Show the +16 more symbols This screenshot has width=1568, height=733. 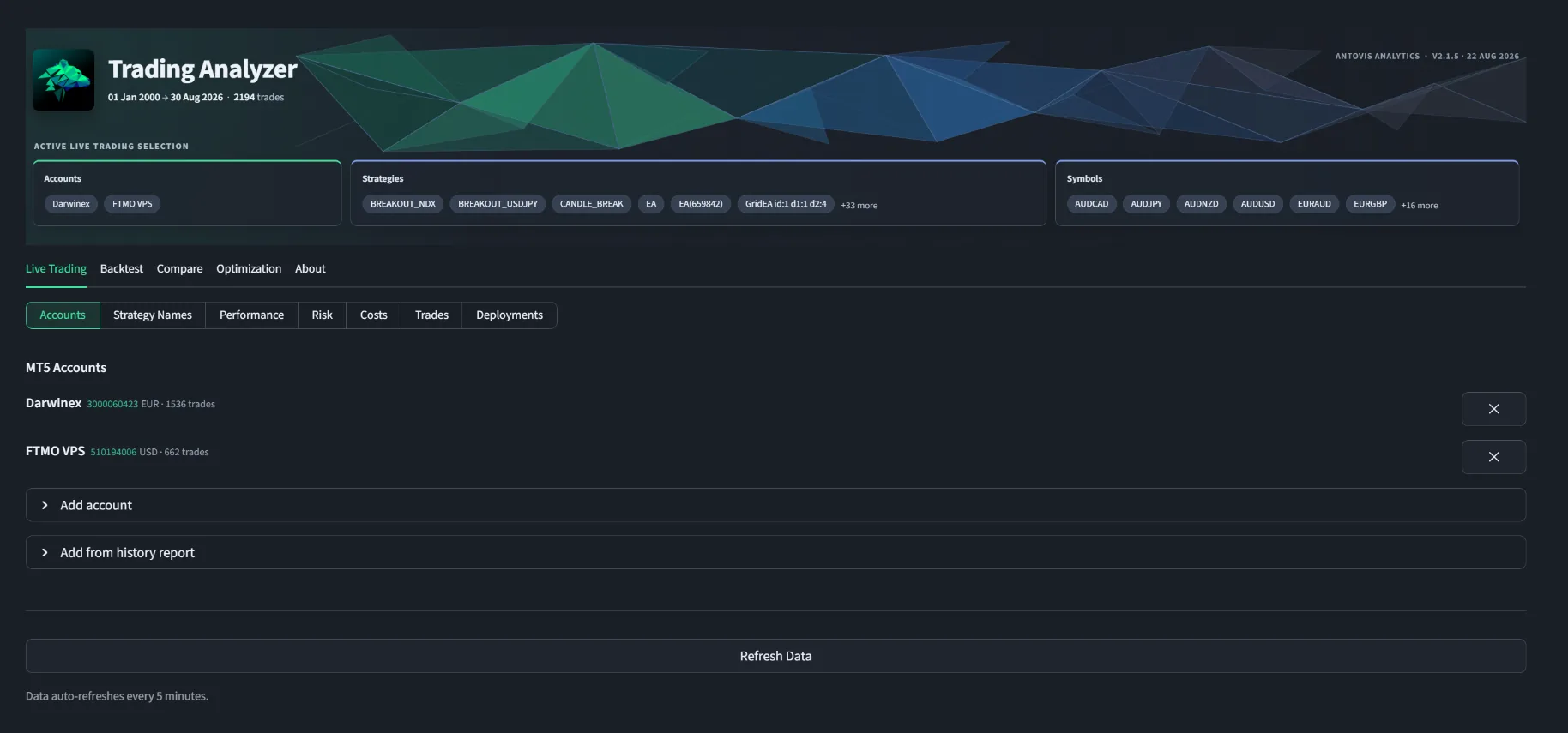[1420, 206]
